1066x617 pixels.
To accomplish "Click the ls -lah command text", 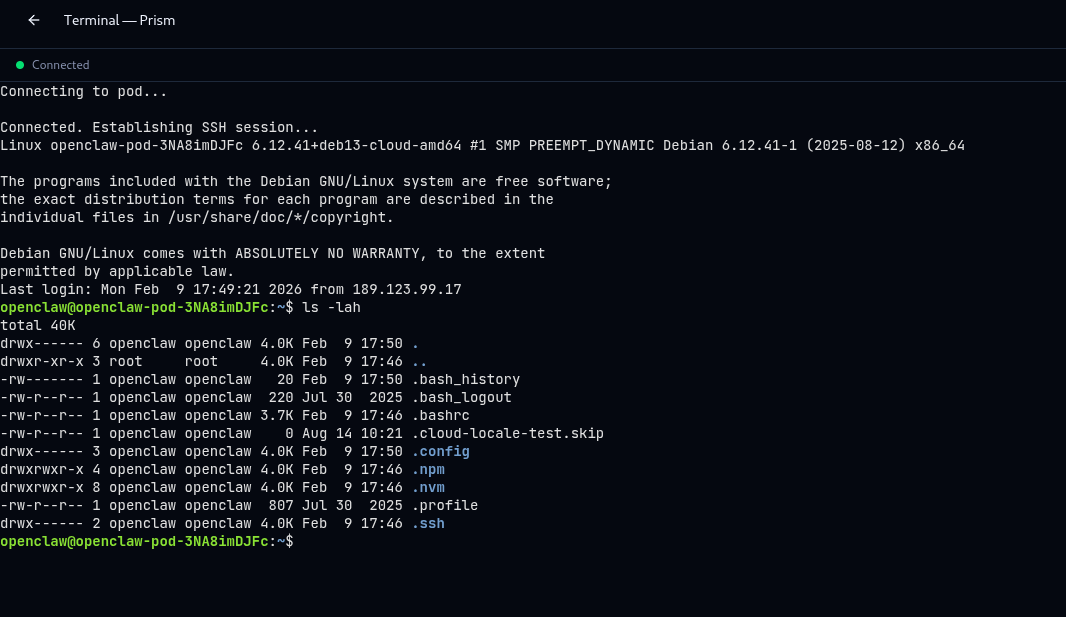I will 333,307.
